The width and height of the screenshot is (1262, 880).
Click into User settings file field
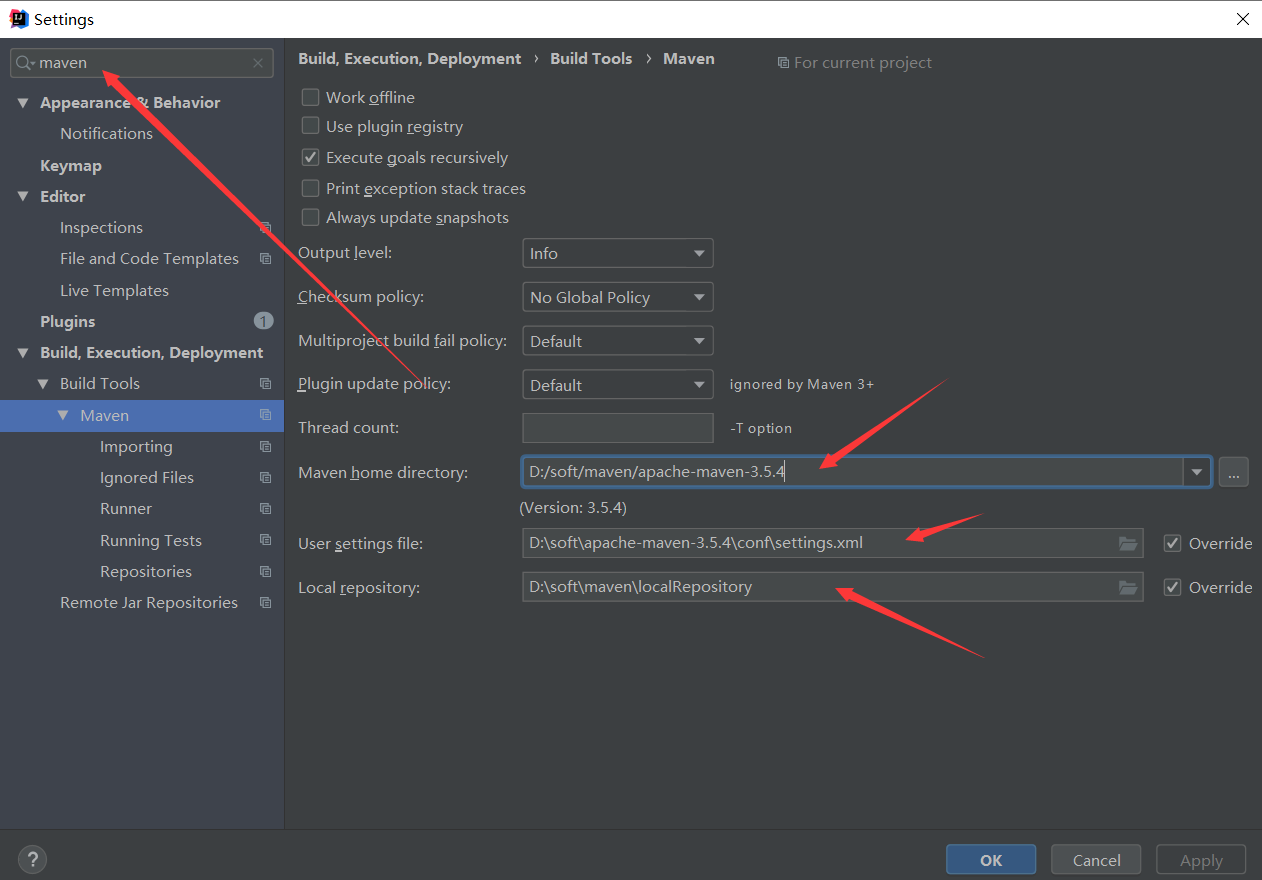click(x=832, y=544)
